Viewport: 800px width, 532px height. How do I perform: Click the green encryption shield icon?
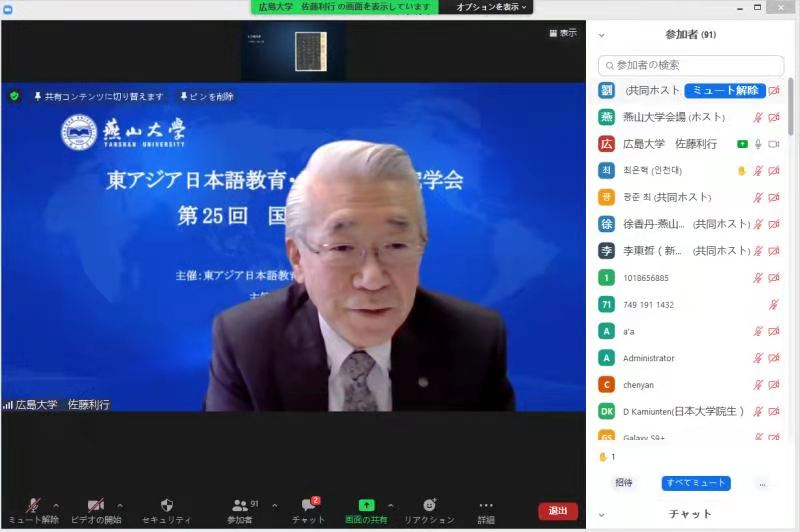coord(14,96)
